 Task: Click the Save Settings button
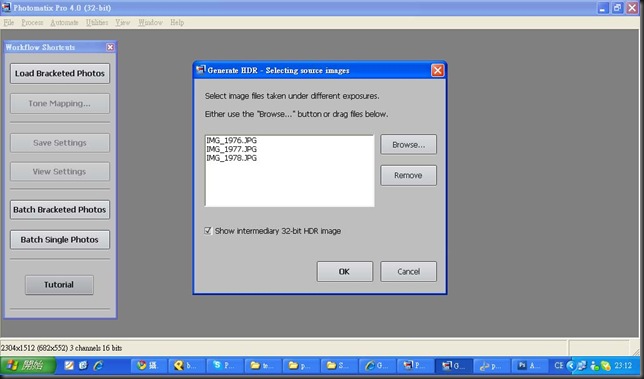[x=60, y=143]
